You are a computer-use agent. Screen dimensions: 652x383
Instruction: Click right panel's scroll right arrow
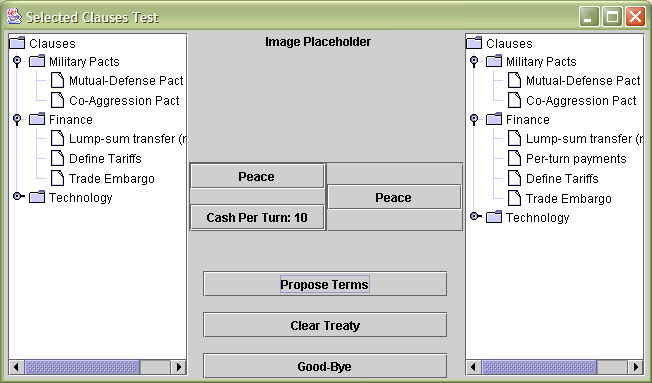pyautogui.click(x=635, y=367)
